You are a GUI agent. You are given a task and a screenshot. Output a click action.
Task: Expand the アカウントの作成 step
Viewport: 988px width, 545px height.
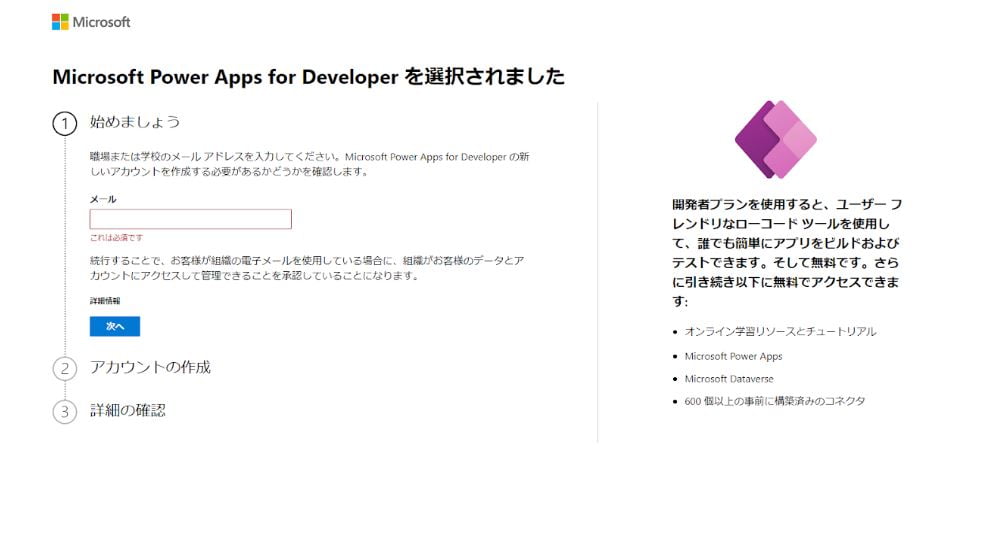(150, 367)
